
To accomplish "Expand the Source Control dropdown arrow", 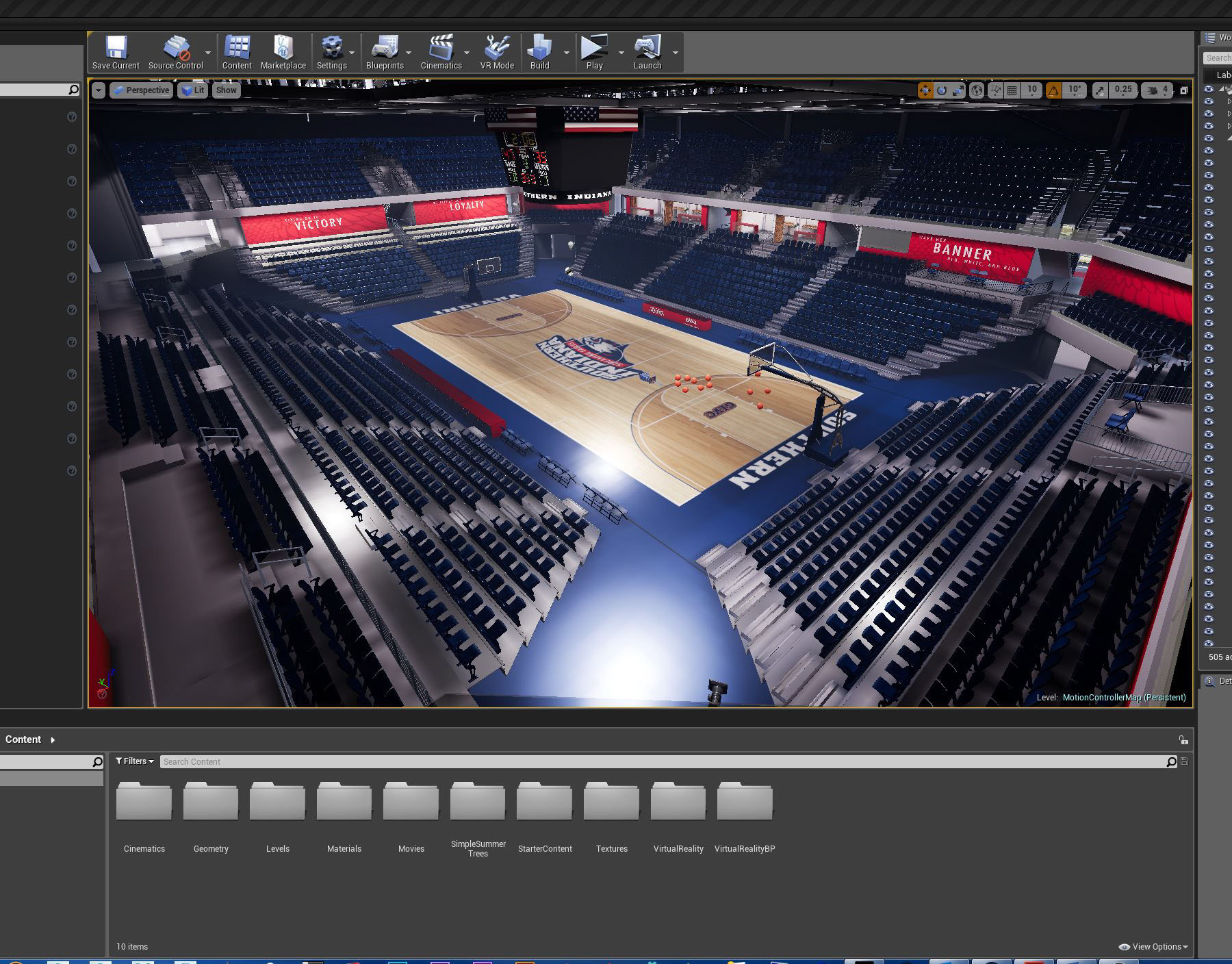I will 208,53.
